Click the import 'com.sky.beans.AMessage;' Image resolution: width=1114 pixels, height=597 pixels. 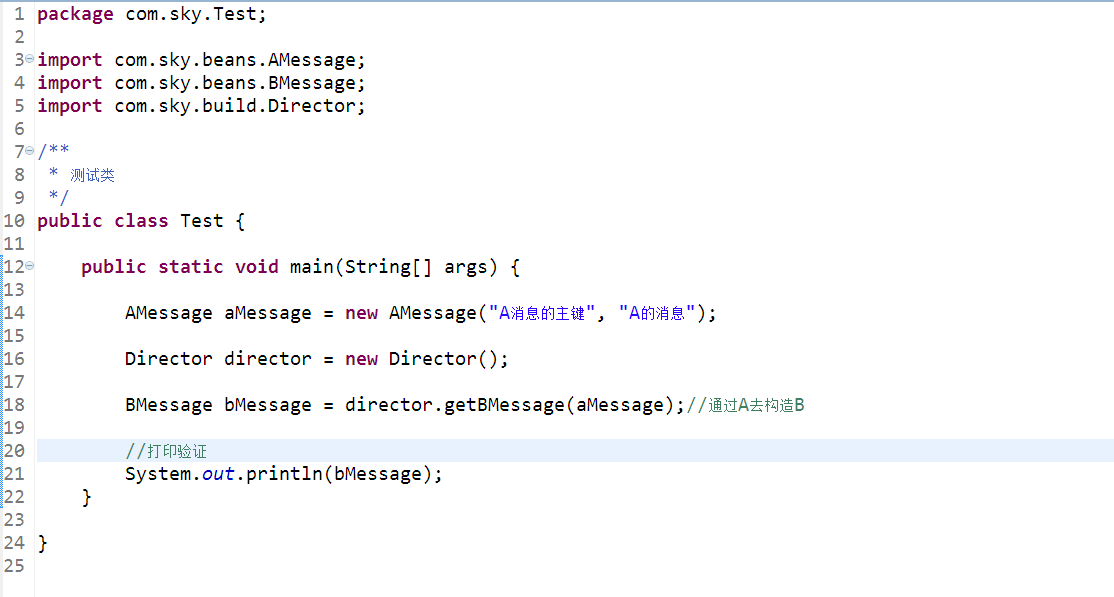[x=239, y=60]
